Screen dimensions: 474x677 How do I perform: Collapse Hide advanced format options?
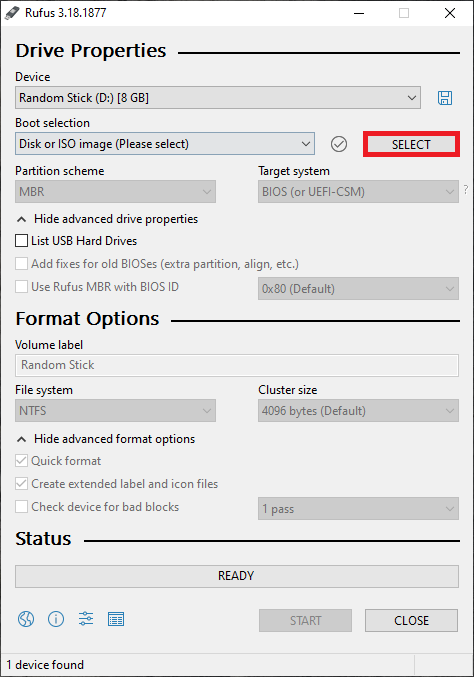point(106,439)
